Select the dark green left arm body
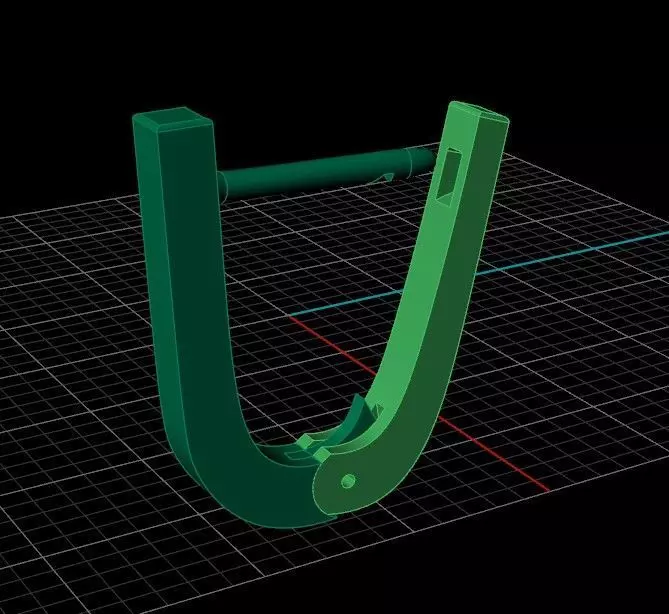Image resolution: width=669 pixels, height=614 pixels. pyautogui.click(x=196, y=320)
